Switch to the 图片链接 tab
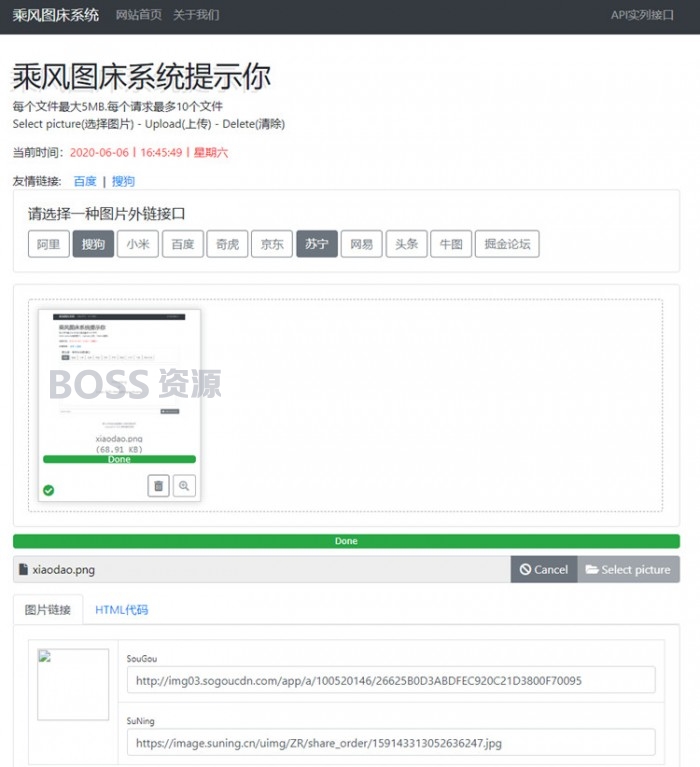The height and width of the screenshot is (767, 700). click(48, 609)
